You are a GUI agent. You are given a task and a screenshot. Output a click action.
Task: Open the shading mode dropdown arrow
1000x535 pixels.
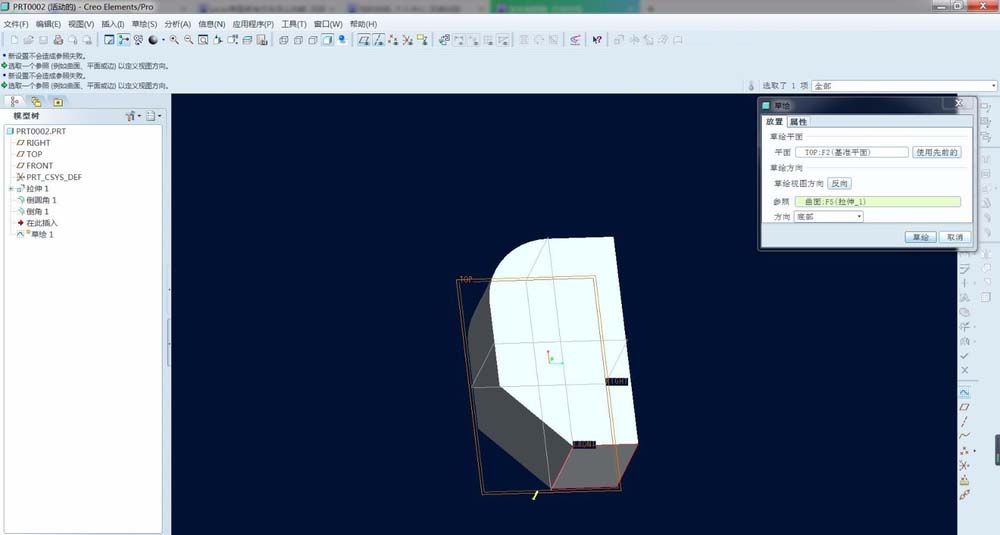(x=163, y=40)
